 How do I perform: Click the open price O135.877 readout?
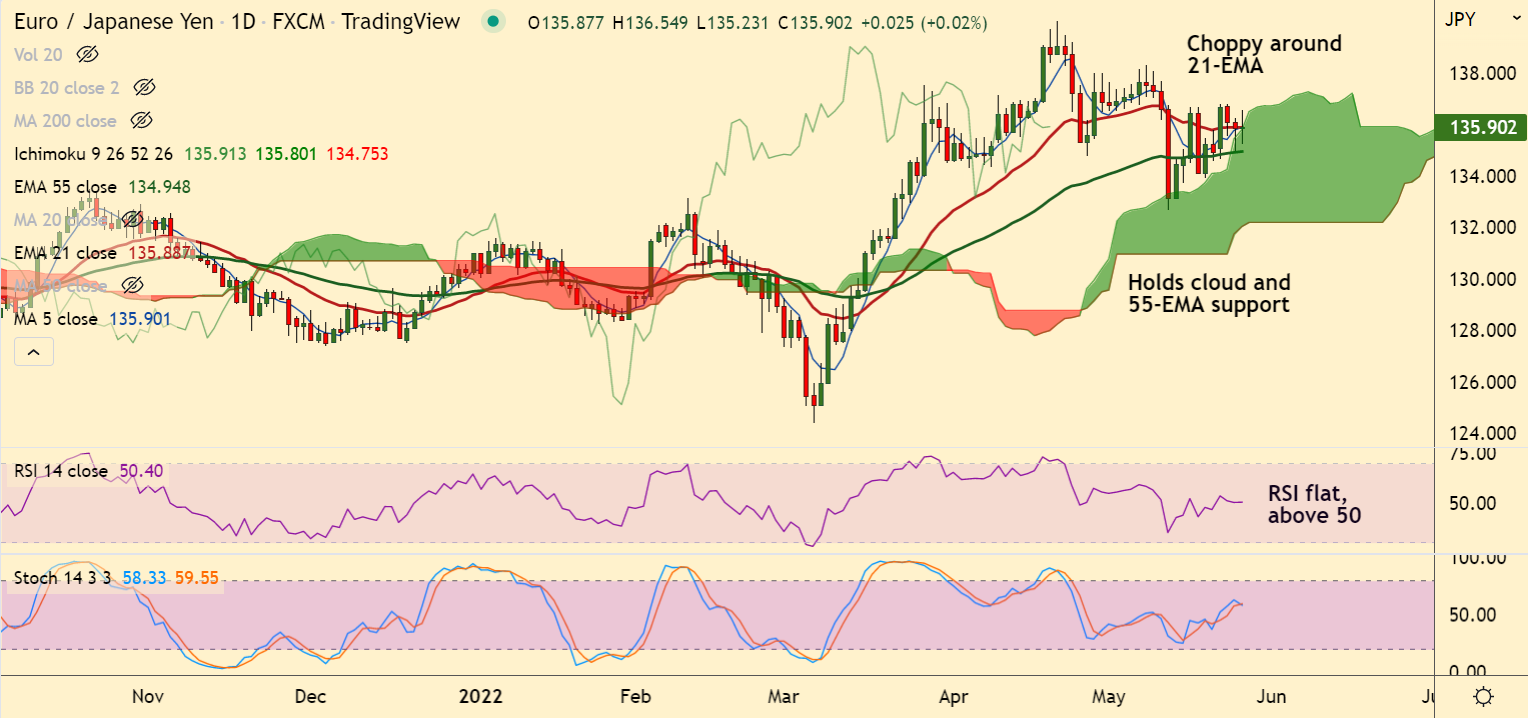click(x=566, y=21)
